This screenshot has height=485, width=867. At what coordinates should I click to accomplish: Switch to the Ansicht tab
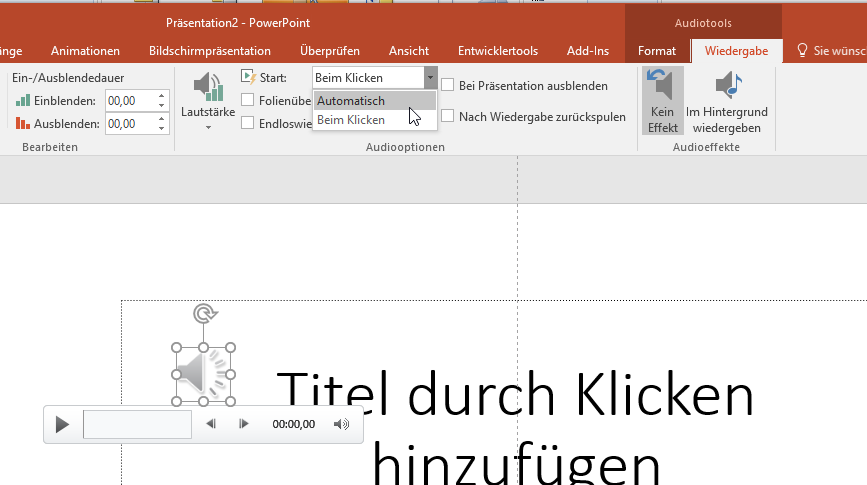[409, 51]
